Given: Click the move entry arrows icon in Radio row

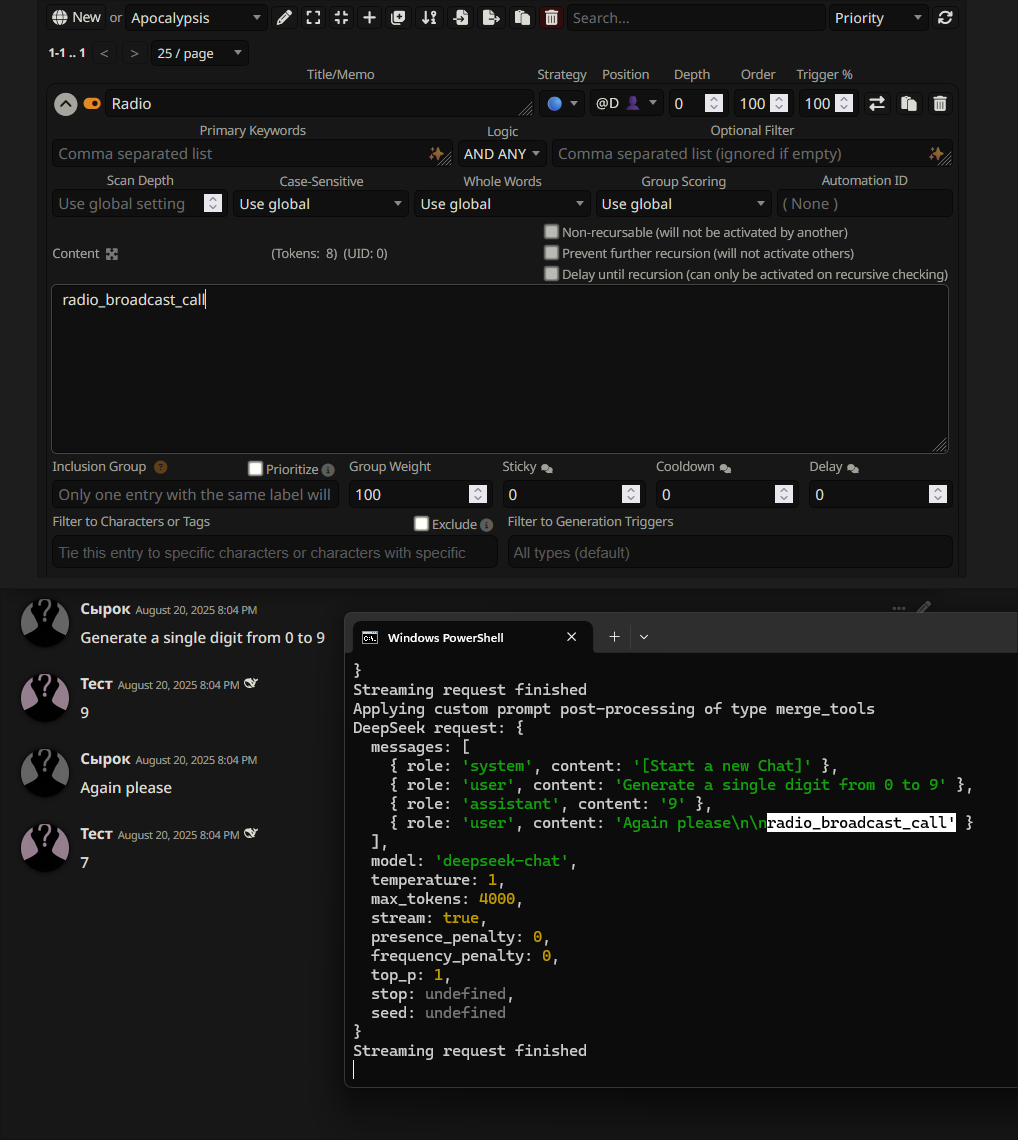Looking at the screenshot, I should pyautogui.click(x=877, y=104).
